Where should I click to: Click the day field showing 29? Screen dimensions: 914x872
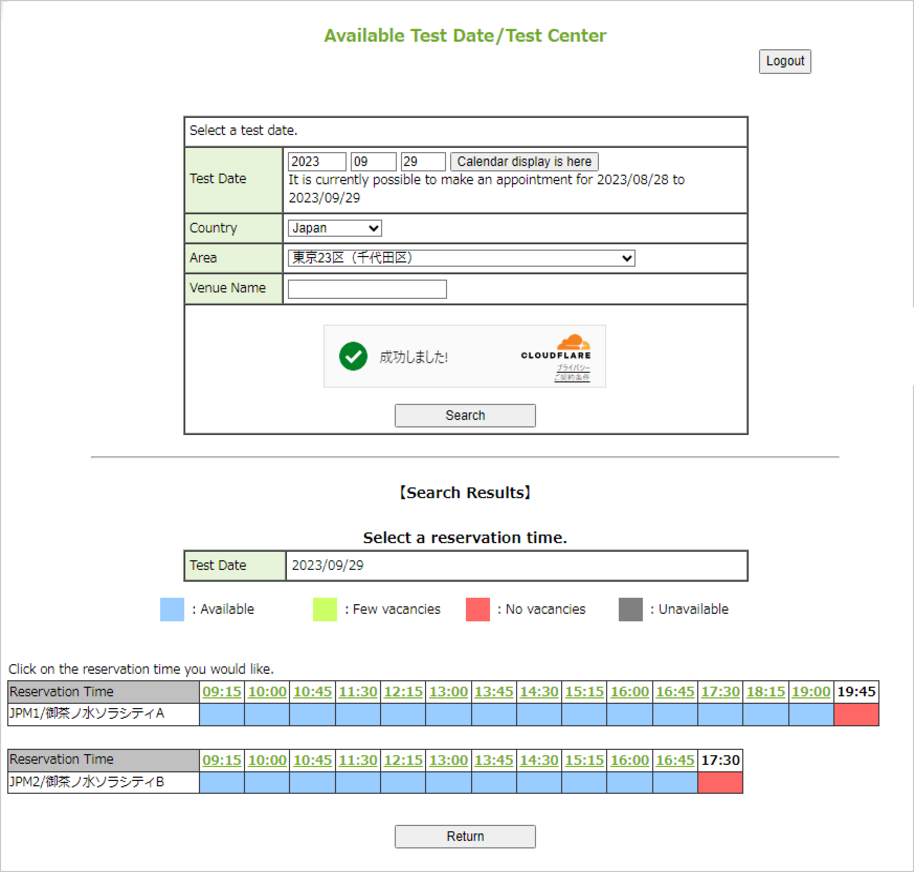click(422, 161)
